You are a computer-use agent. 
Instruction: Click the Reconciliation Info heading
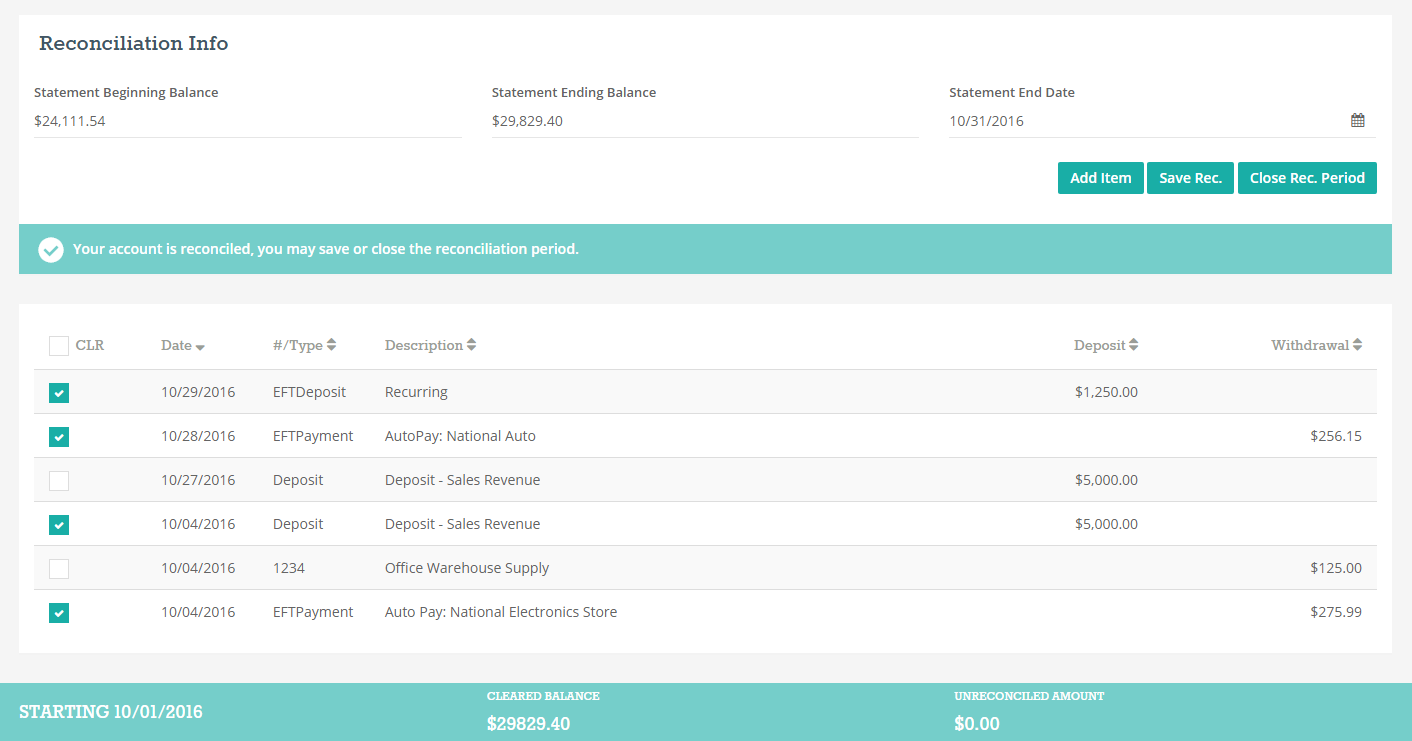pyautogui.click(x=134, y=44)
